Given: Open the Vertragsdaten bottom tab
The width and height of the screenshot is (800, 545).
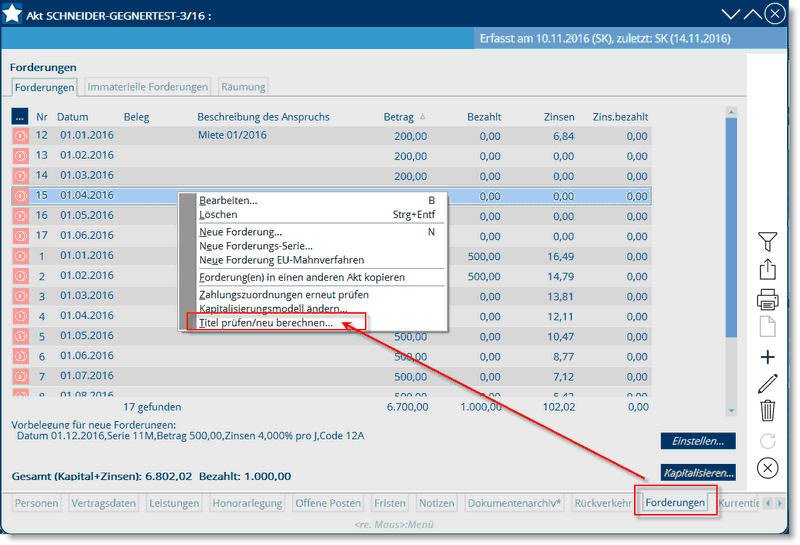Looking at the screenshot, I should (x=104, y=503).
